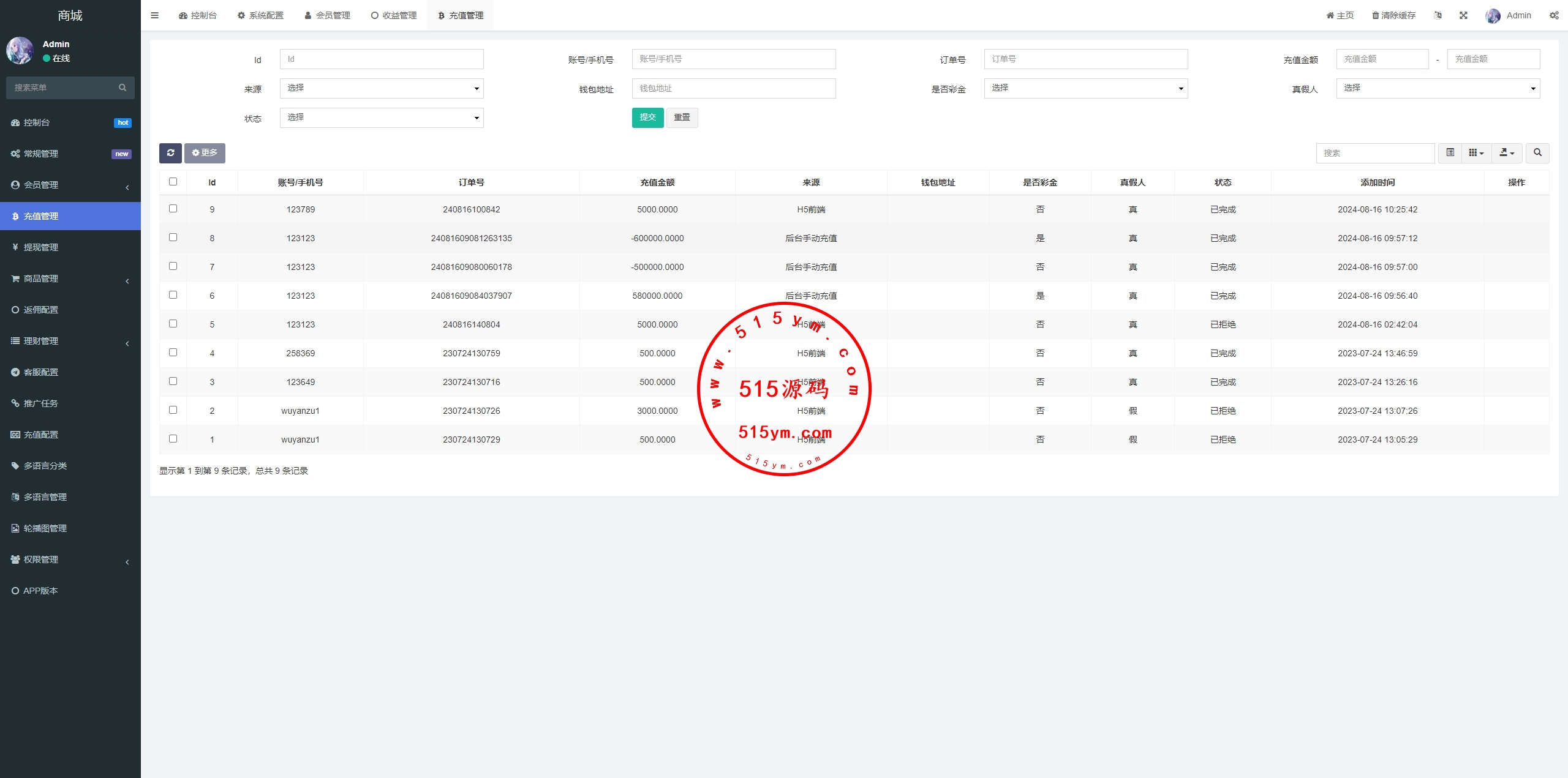
Task: Click the table search magnifier icon
Action: pyautogui.click(x=1537, y=153)
